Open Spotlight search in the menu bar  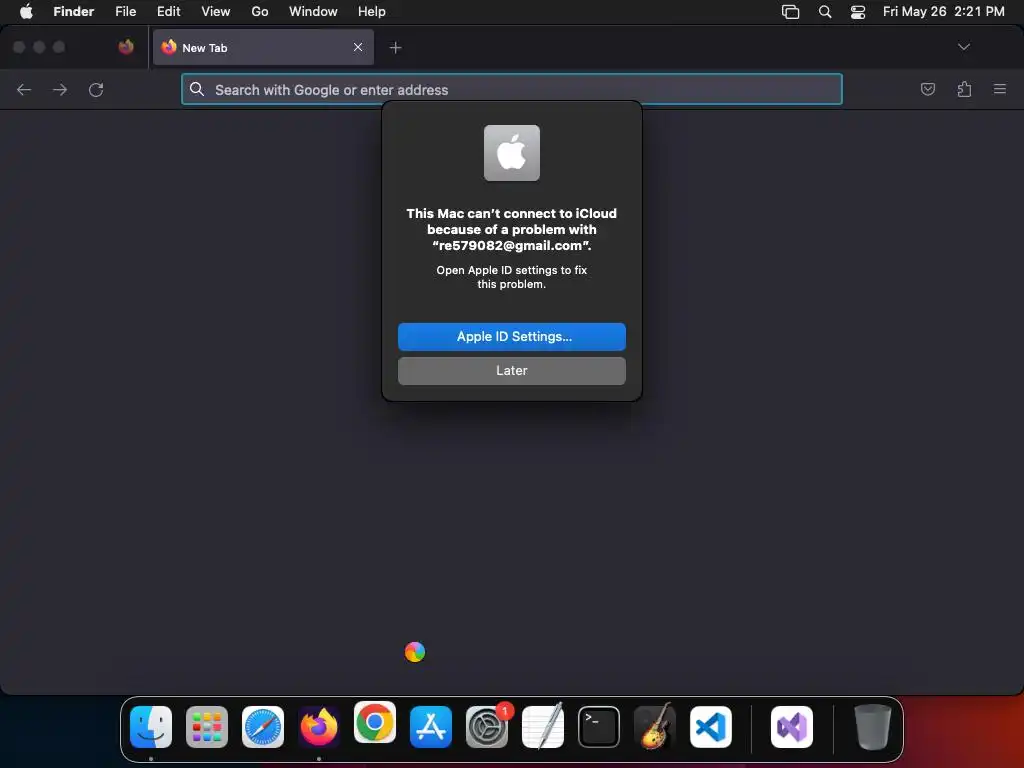click(825, 11)
